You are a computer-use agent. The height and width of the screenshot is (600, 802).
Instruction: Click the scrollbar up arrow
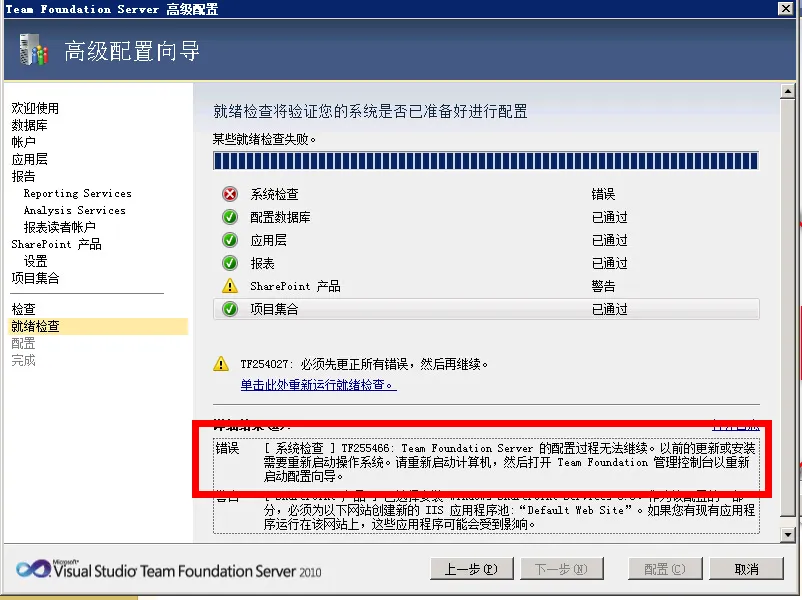pos(788,91)
